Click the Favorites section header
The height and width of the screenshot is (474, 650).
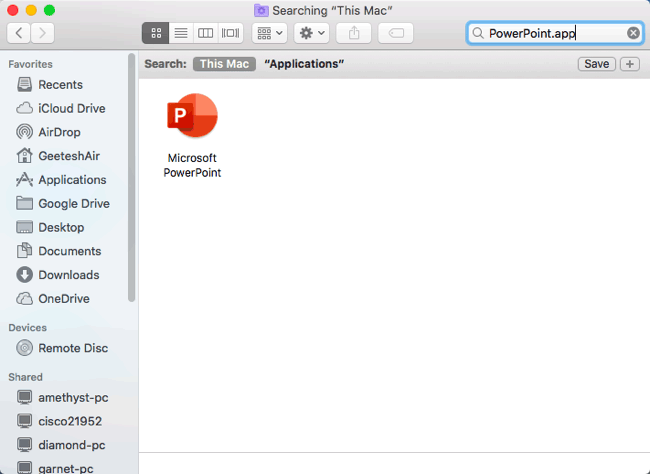click(30, 64)
